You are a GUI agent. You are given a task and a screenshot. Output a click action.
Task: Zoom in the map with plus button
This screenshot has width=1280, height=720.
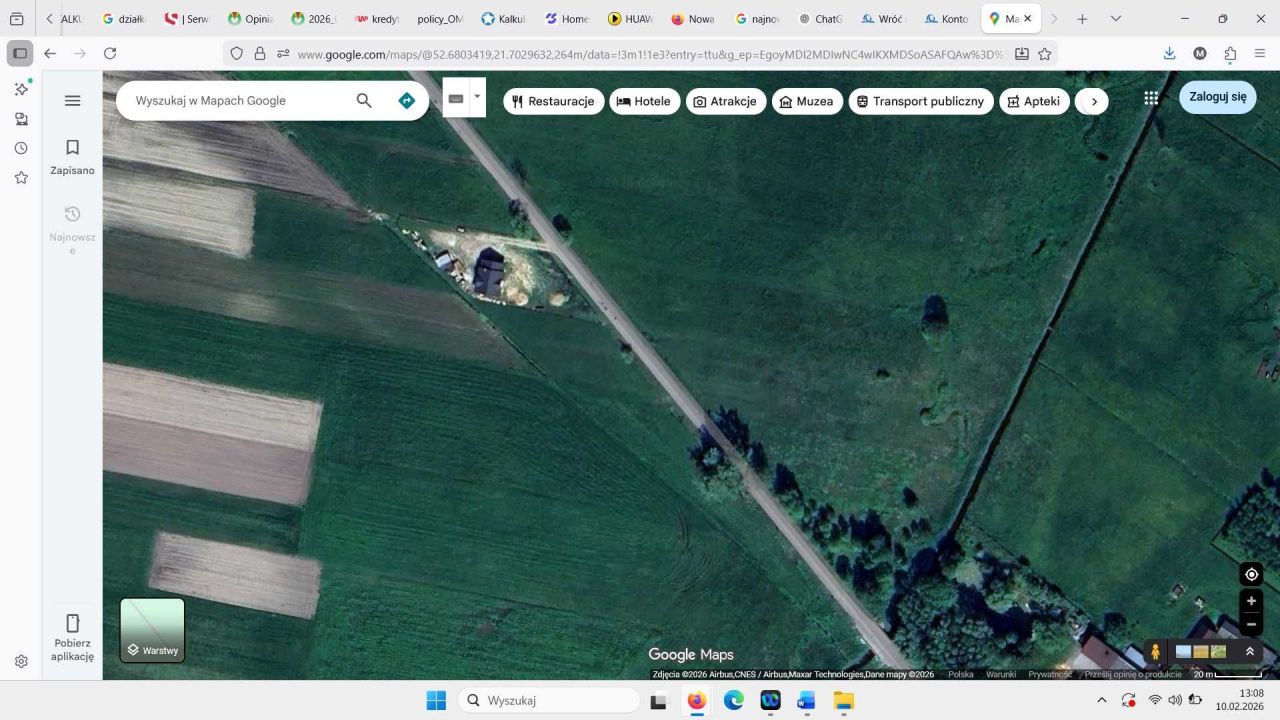1251,601
